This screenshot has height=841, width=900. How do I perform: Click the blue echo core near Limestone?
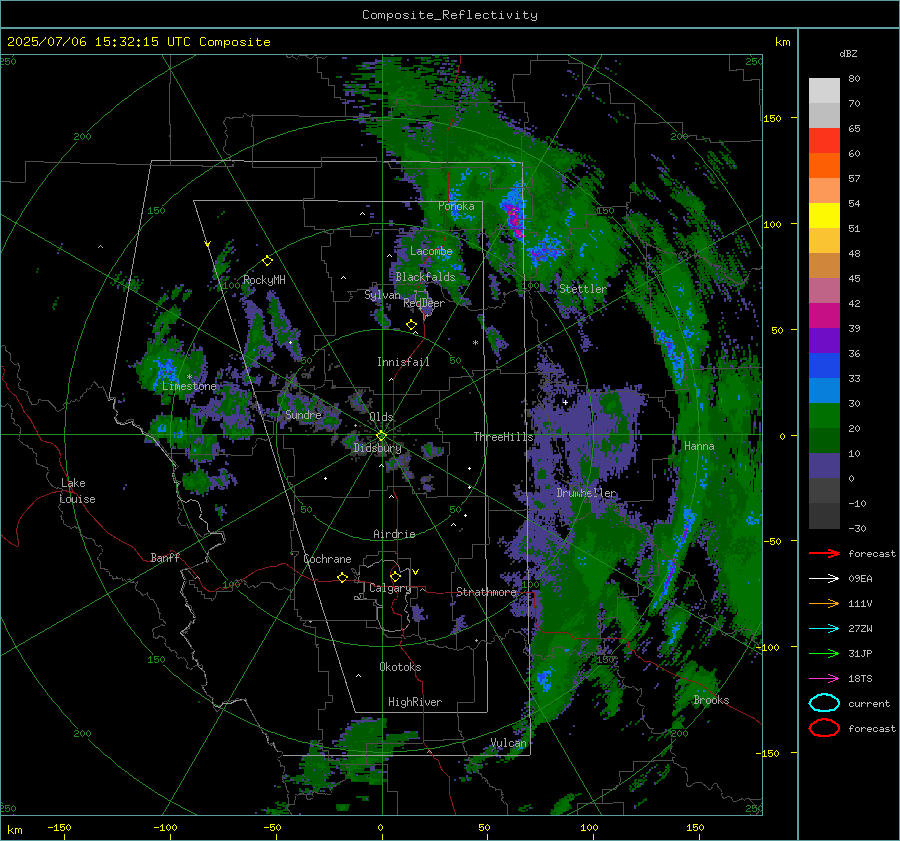165,367
